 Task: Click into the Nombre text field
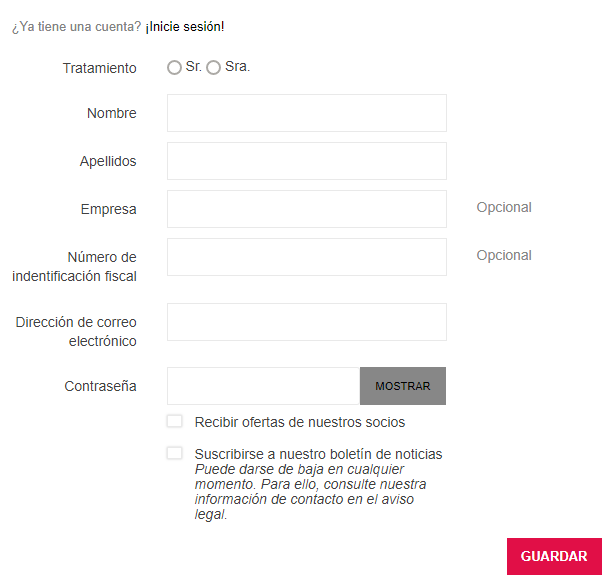[306, 113]
